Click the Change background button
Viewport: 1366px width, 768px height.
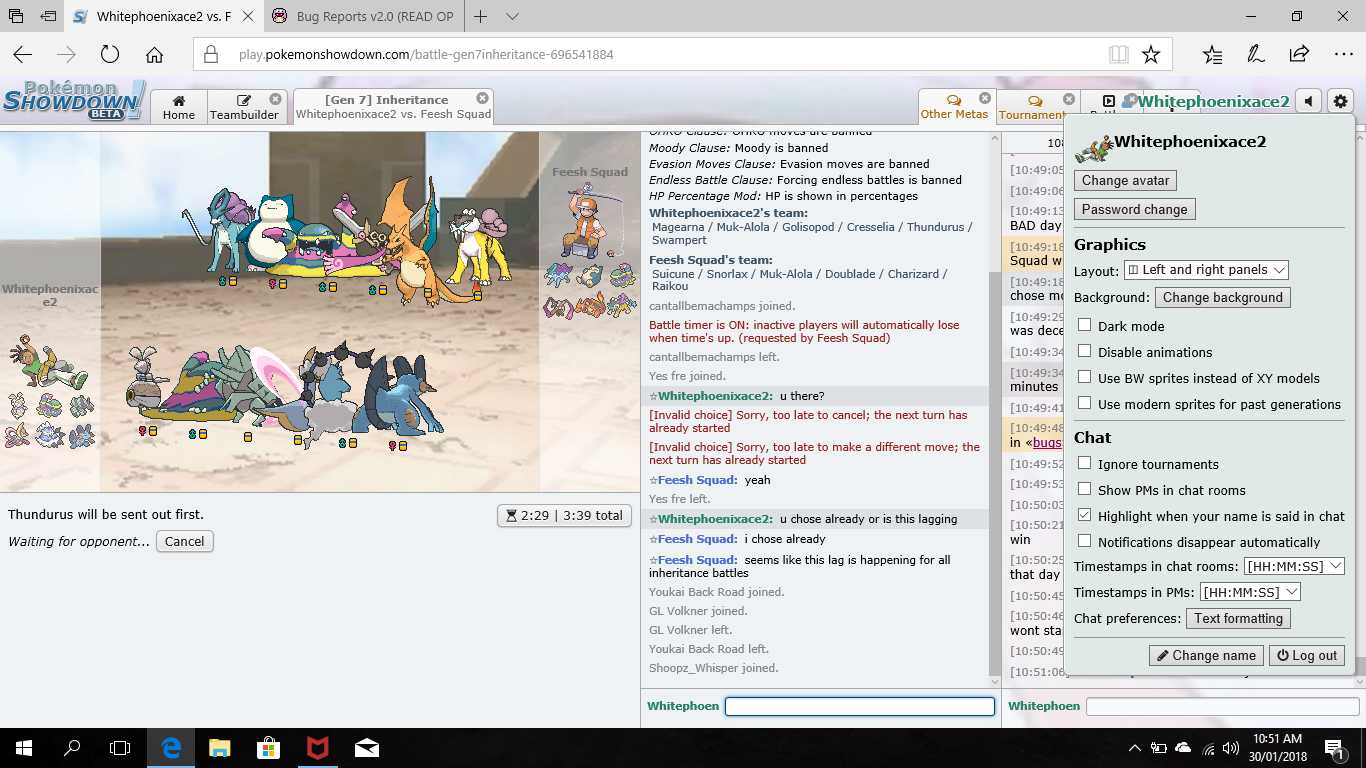pyautogui.click(x=1222, y=297)
